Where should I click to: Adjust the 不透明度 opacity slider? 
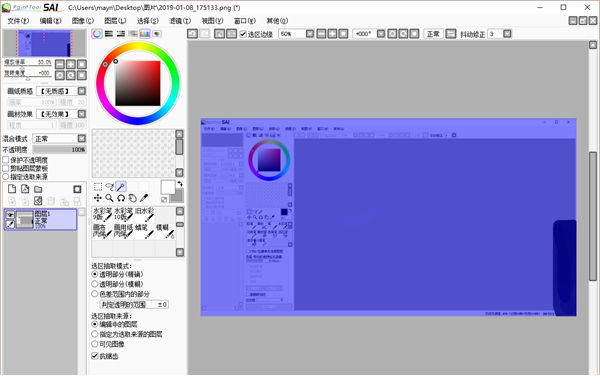(59, 150)
